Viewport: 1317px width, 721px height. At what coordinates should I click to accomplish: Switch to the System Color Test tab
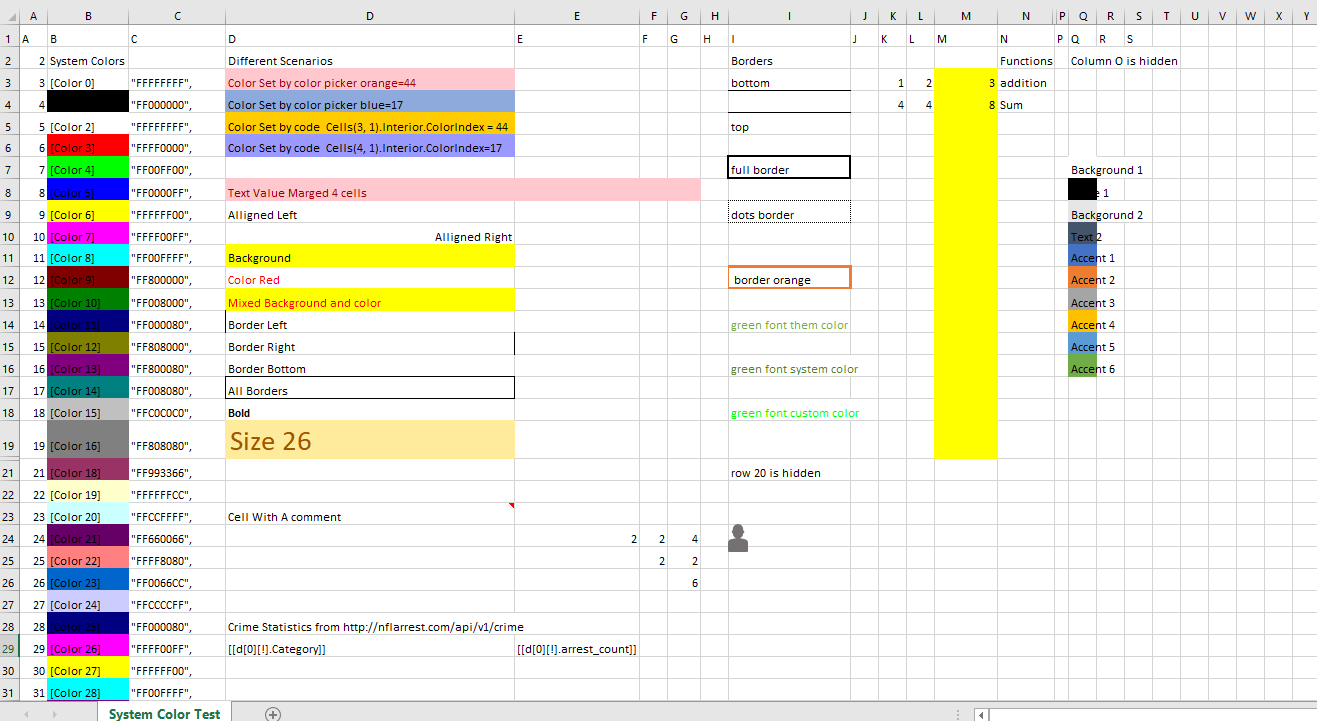point(164,714)
